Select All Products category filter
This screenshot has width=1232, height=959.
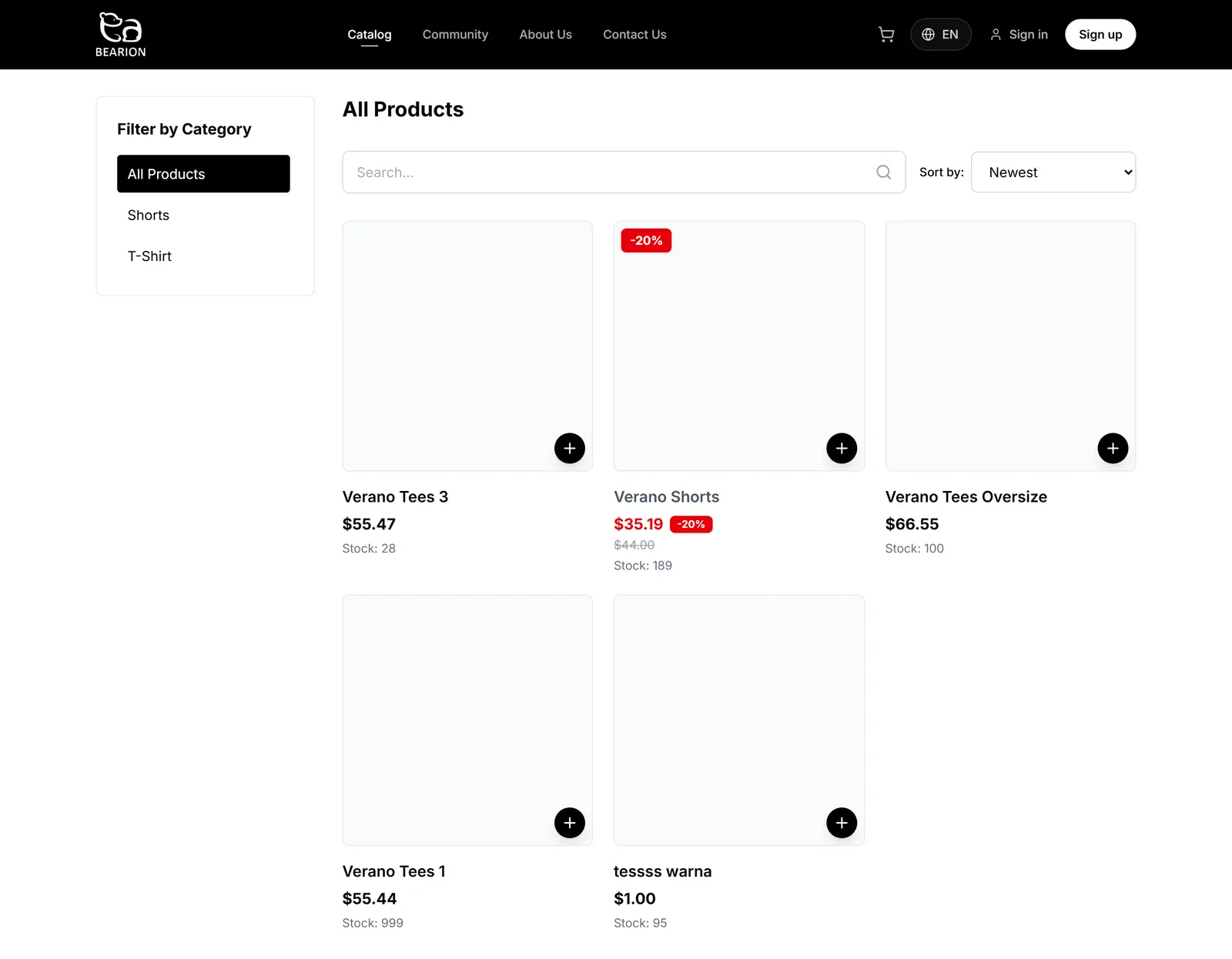[203, 174]
